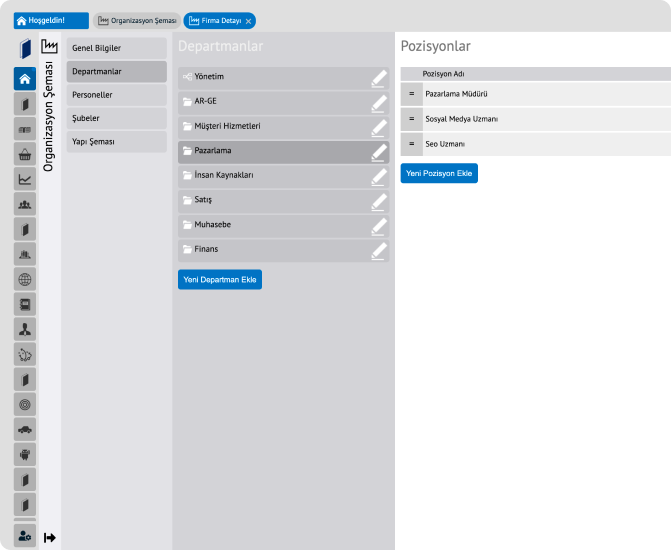This screenshot has width=671, height=550.
Task: Edit the Yönetim department pencil icon
Action: coord(379,79)
